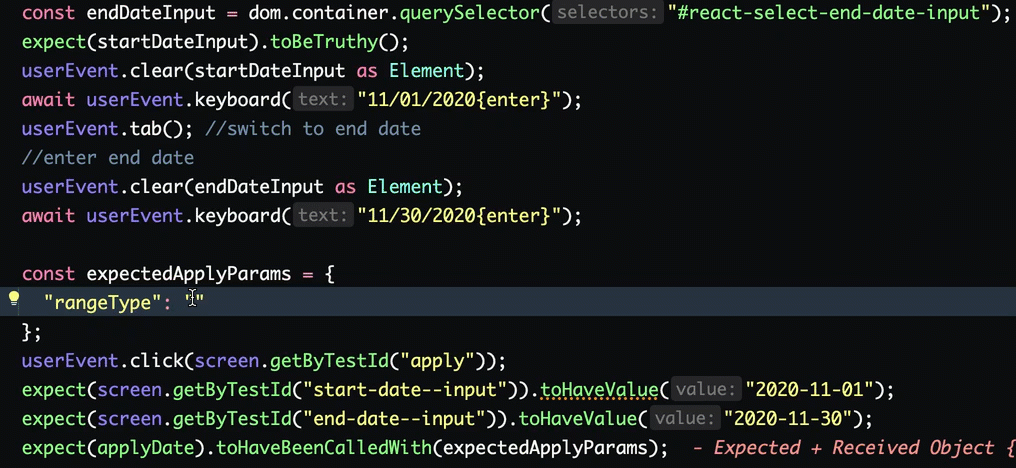1016x468 pixels.
Task: Click the "text:" hint before "11/30/2020{enter}"
Action: (x=323, y=215)
